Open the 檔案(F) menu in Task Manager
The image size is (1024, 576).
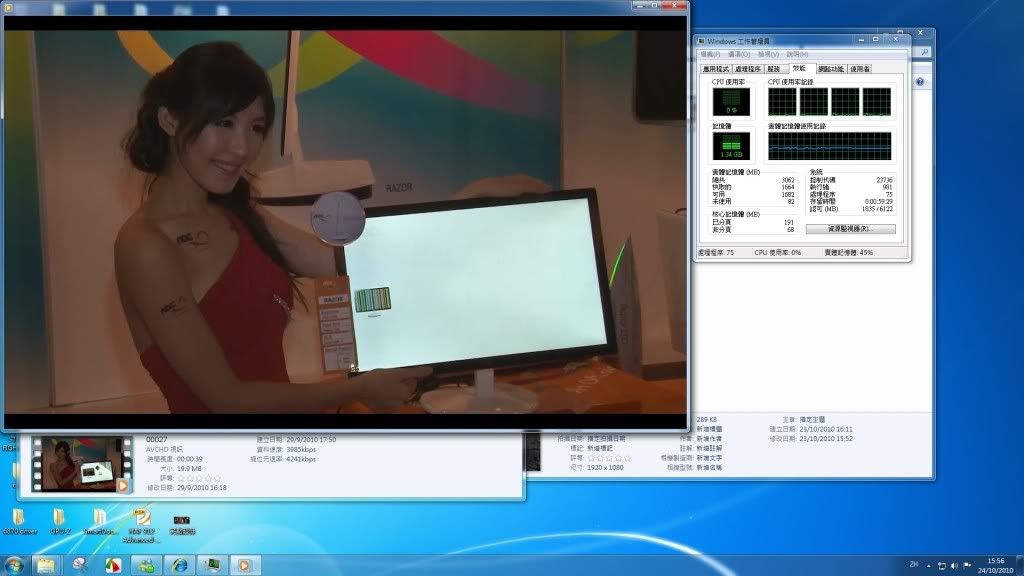point(711,54)
